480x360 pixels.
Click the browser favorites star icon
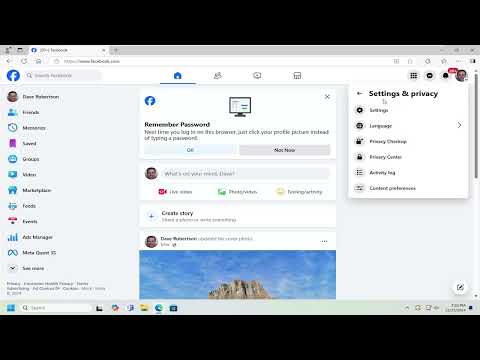(444, 61)
